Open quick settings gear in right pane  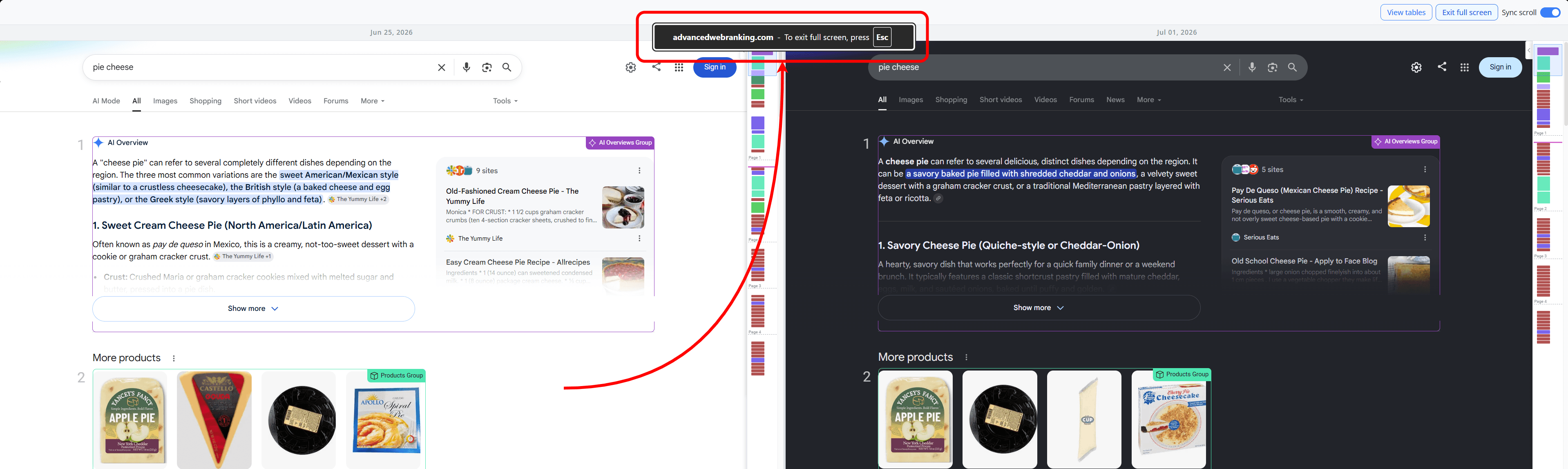click(1416, 67)
